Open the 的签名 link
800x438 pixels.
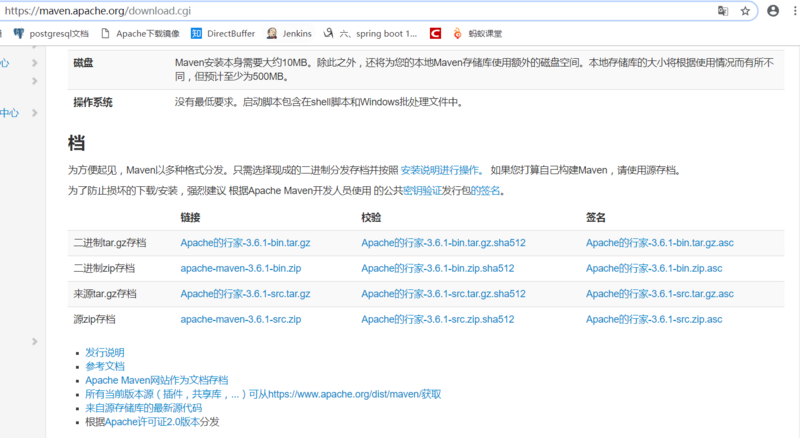pyautogui.click(x=485, y=190)
